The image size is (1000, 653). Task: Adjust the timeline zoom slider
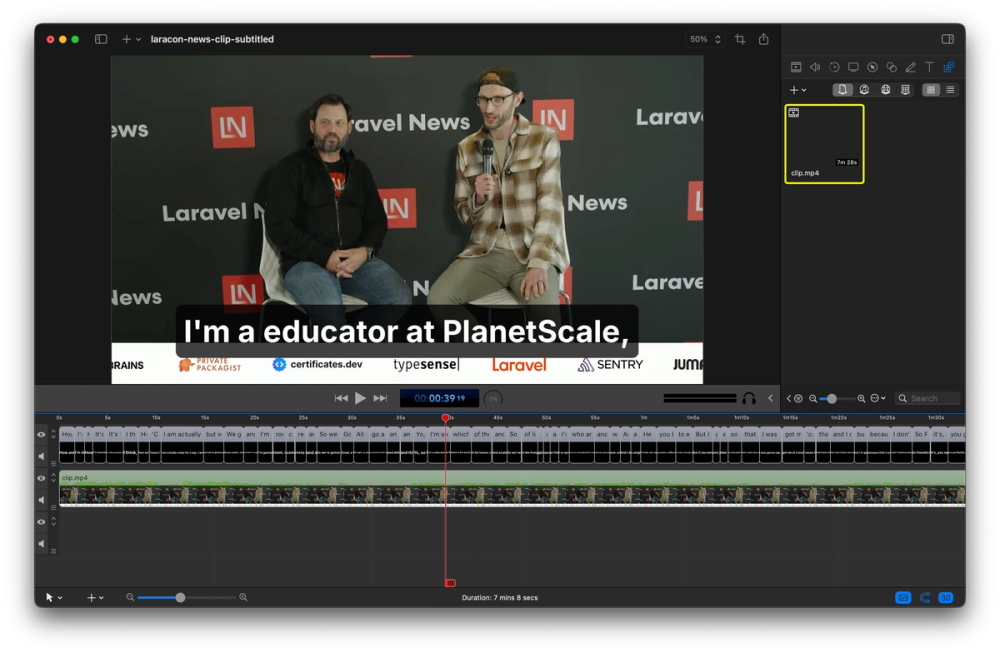click(x=180, y=597)
